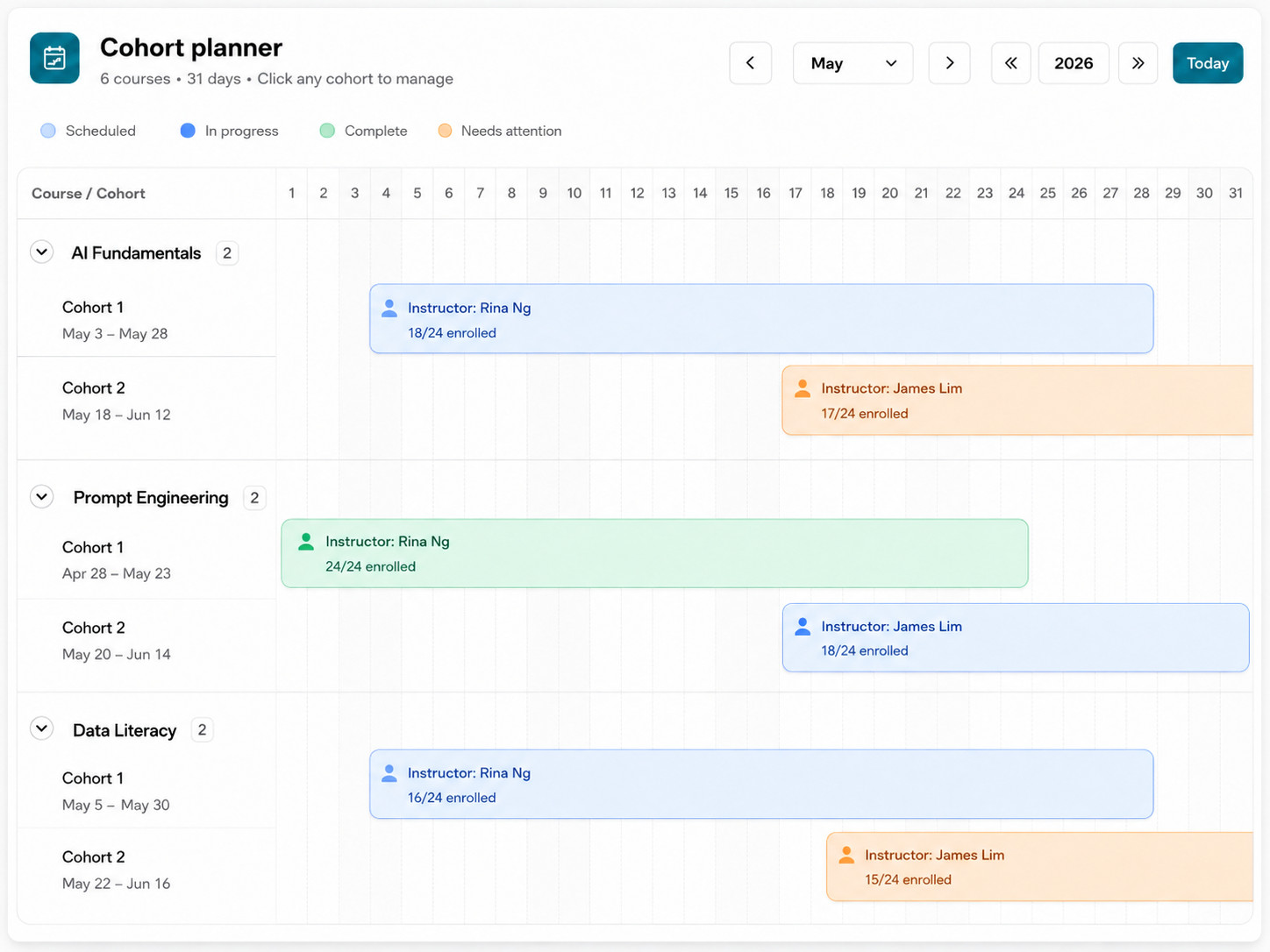1270x952 pixels.
Task: Click Scheduled legend color dot
Action: click(48, 131)
